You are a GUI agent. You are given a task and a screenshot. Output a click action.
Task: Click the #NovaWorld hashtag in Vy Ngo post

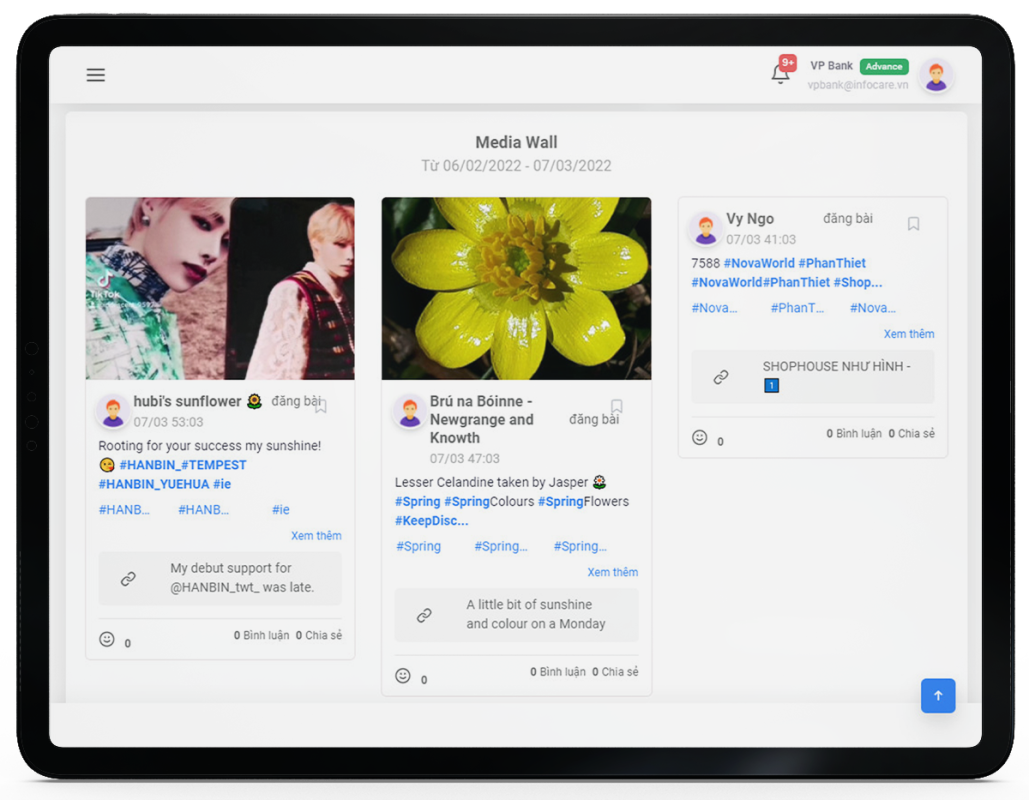click(759, 263)
